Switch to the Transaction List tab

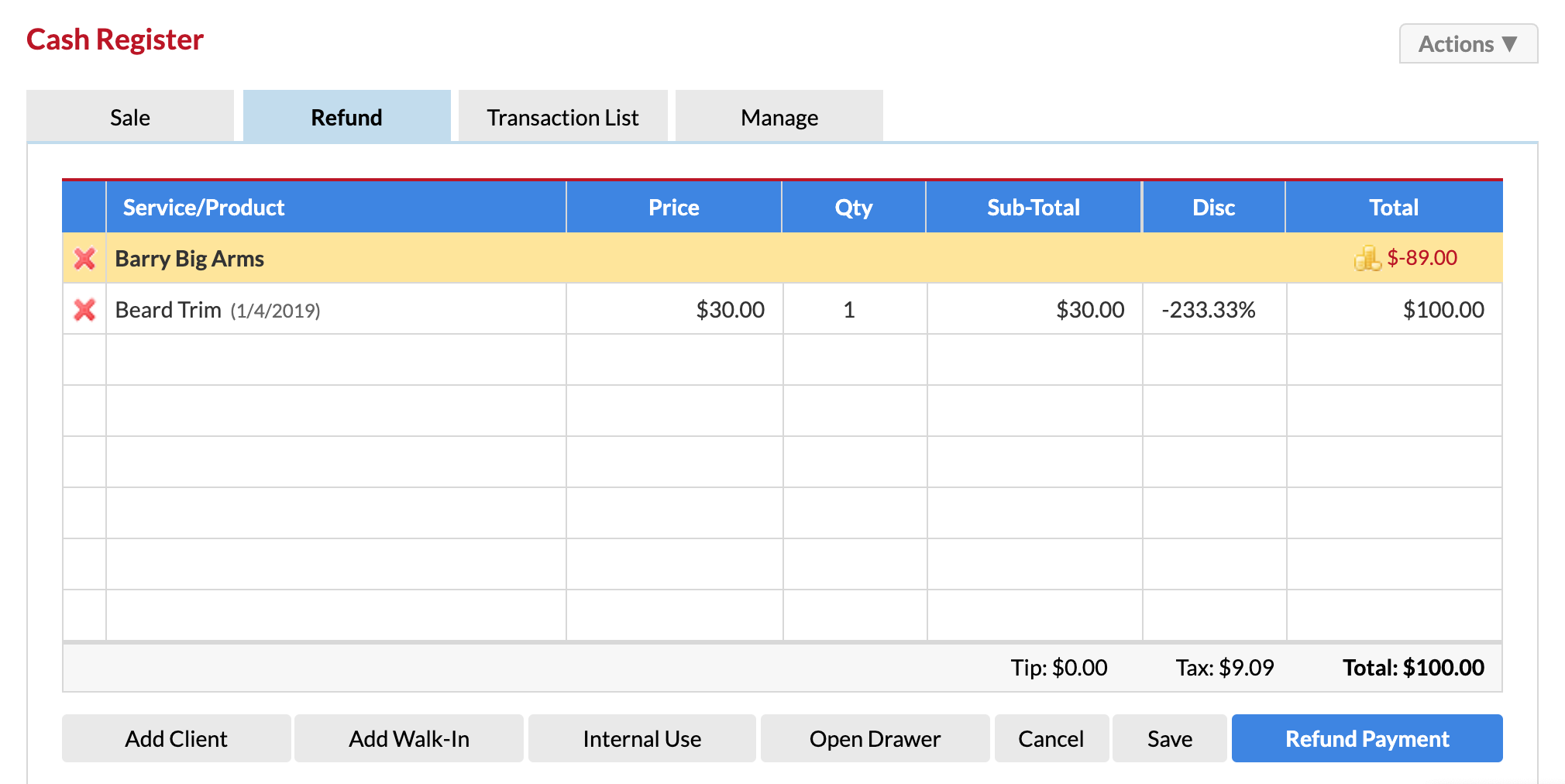[562, 117]
